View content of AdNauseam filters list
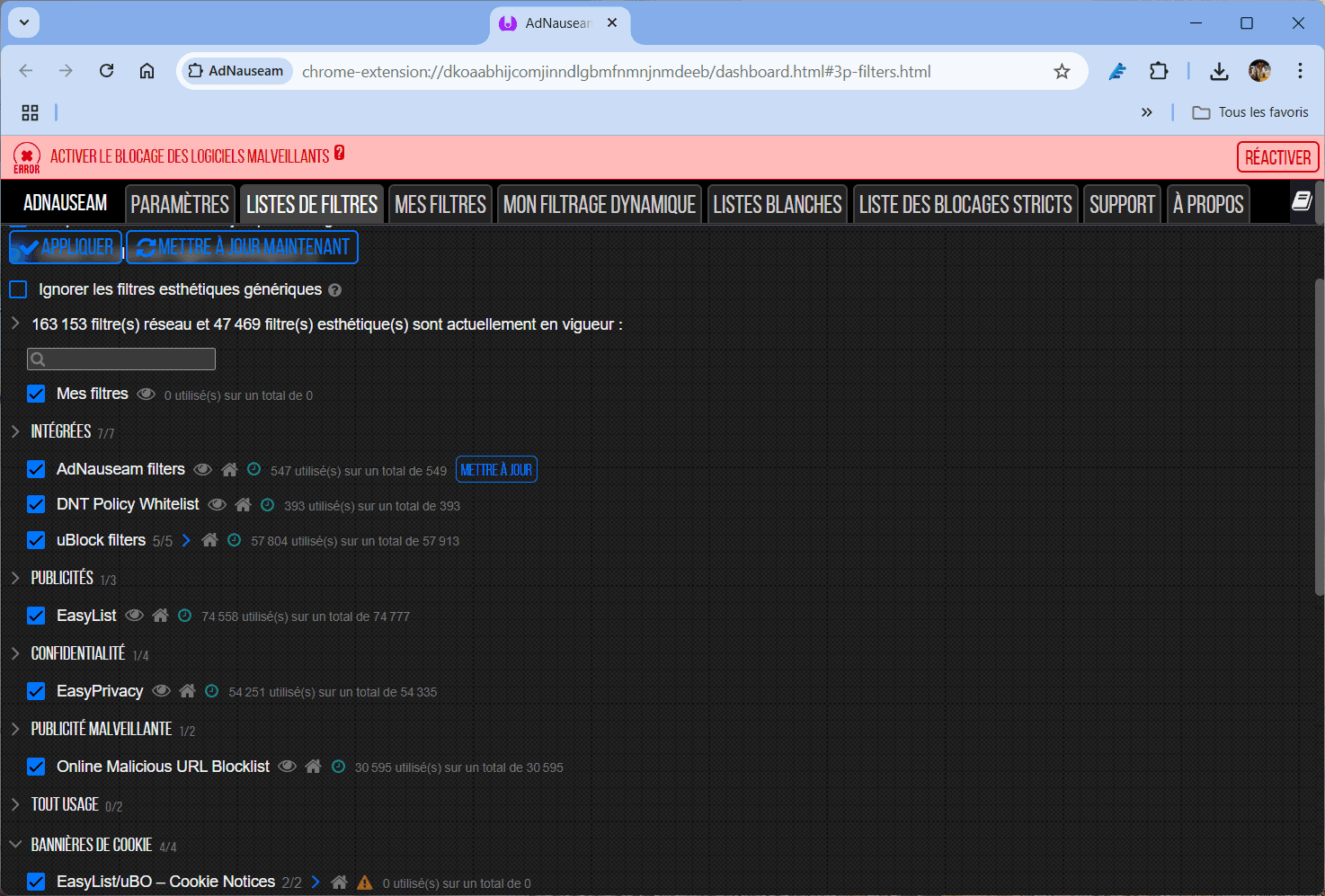The image size is (1325, 896). [x=203, y=469]
